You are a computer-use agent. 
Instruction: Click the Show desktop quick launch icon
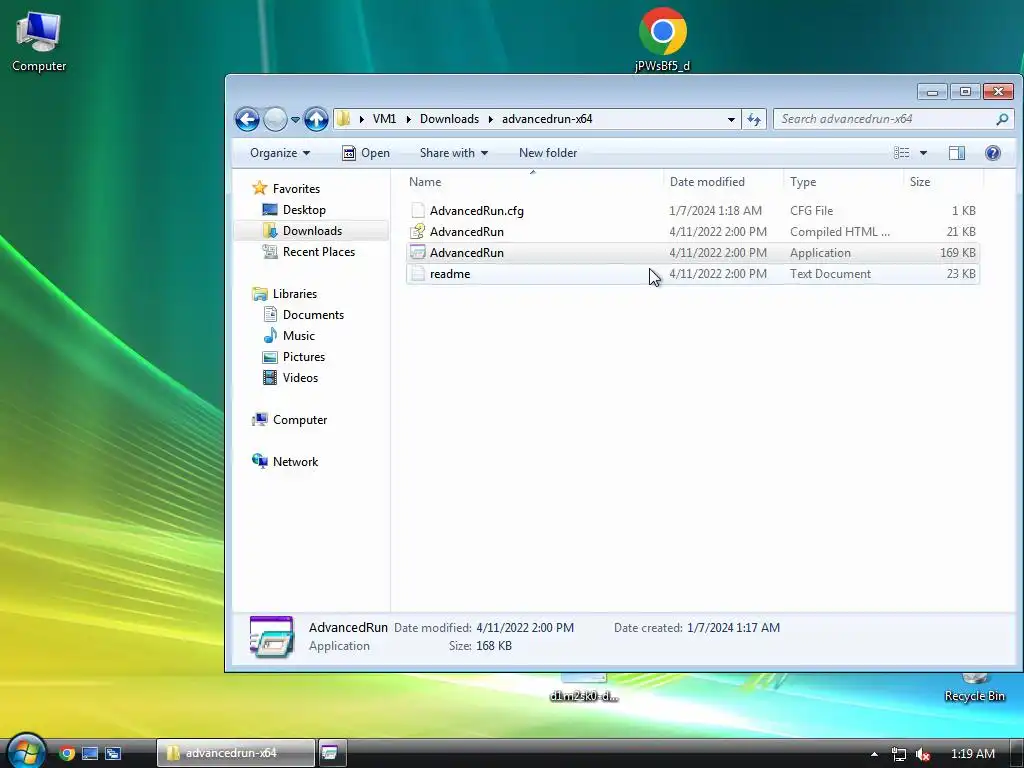coord(90,753)
